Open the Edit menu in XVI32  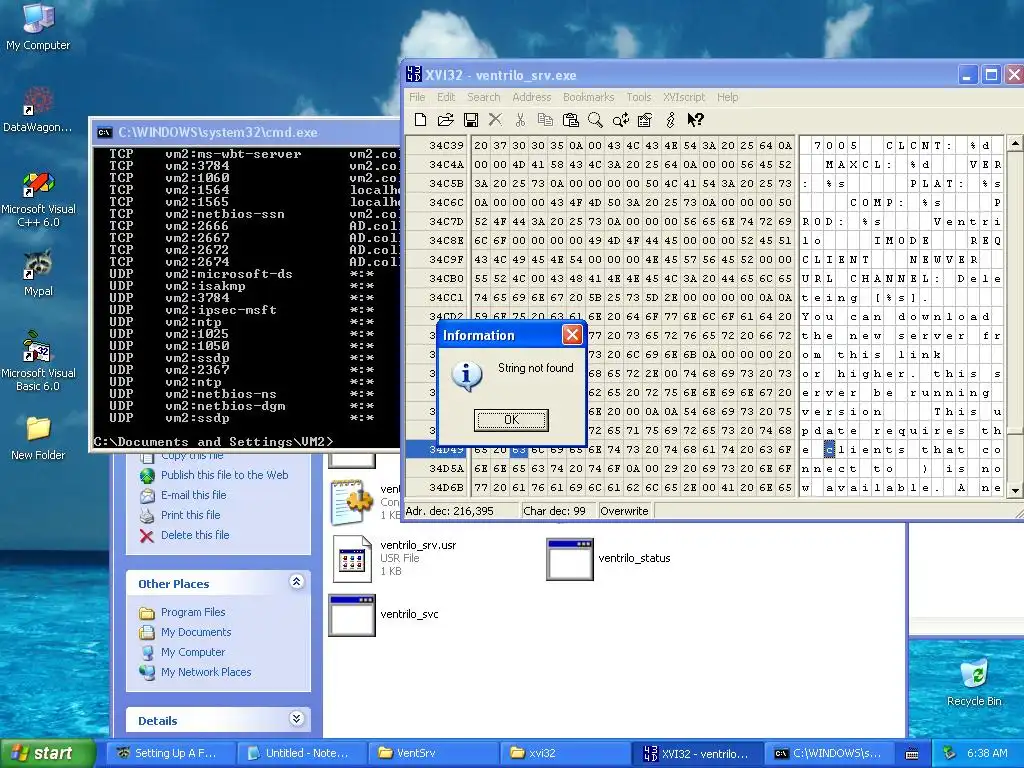(x=446, y=97)
